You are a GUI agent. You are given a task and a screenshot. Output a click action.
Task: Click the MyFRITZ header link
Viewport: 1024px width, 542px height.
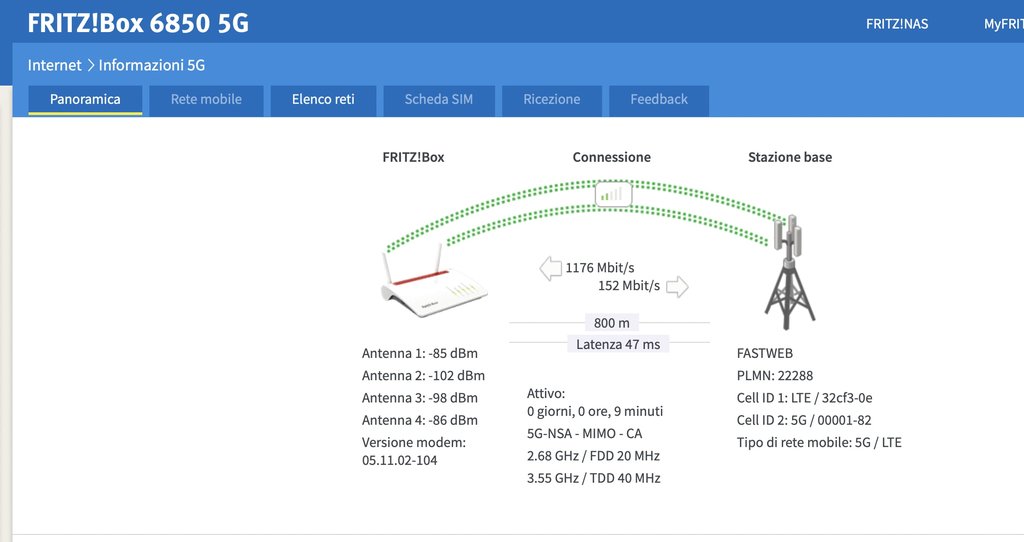point(1004,24)
